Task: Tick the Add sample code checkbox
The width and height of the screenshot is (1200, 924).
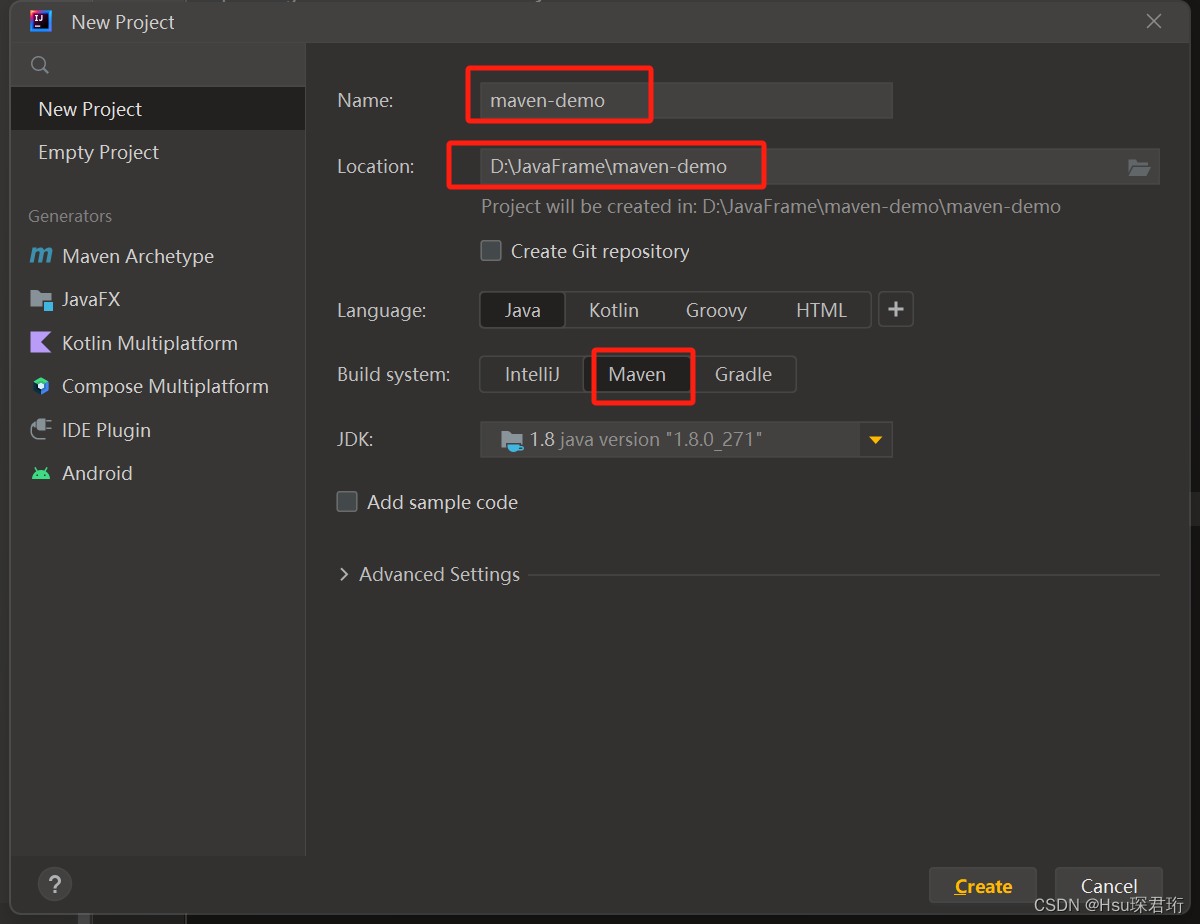Action: click(x=347, y=502)
